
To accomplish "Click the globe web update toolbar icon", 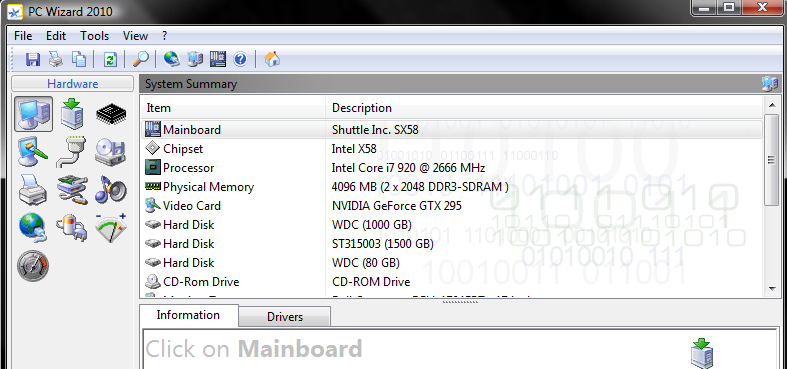I will tap(172, 59).
